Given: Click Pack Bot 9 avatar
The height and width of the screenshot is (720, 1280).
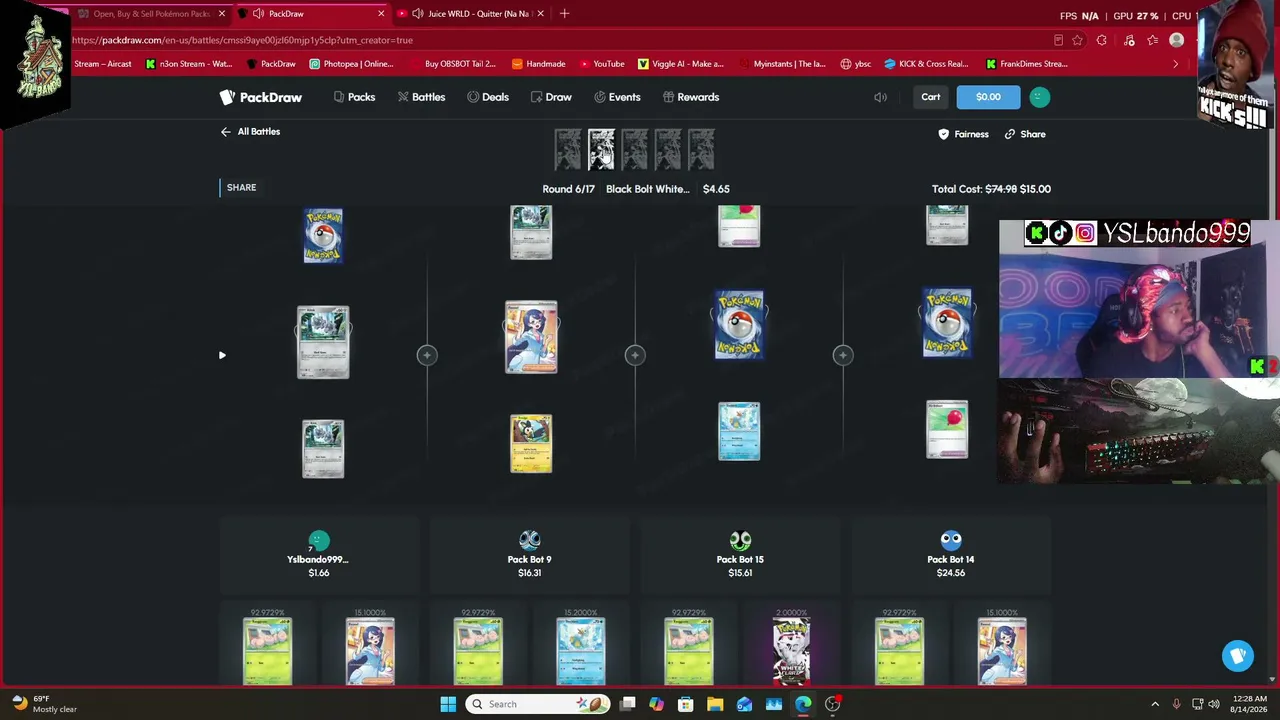Looking at the screenshot, I should (x=530, y=541).
